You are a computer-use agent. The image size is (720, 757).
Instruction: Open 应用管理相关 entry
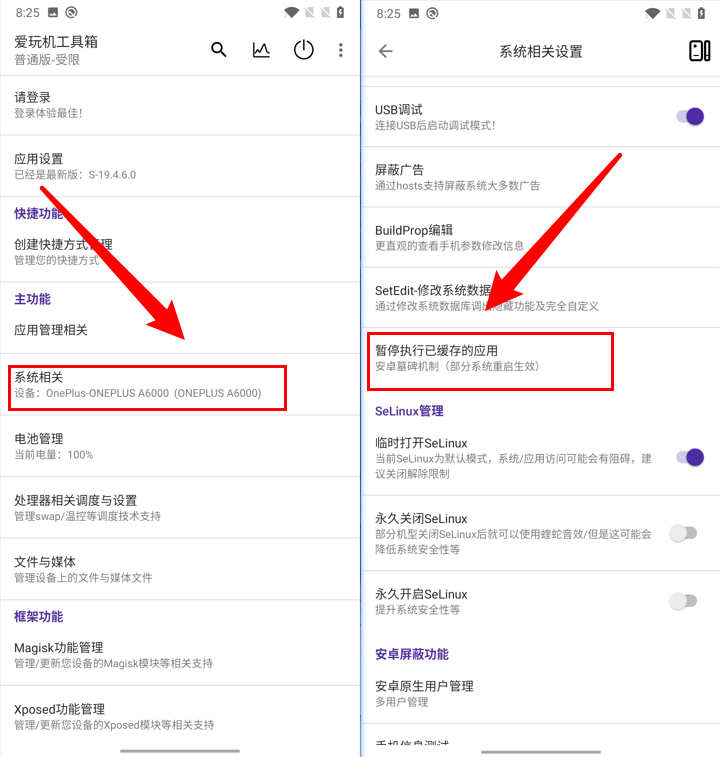[x=180, y=330]
